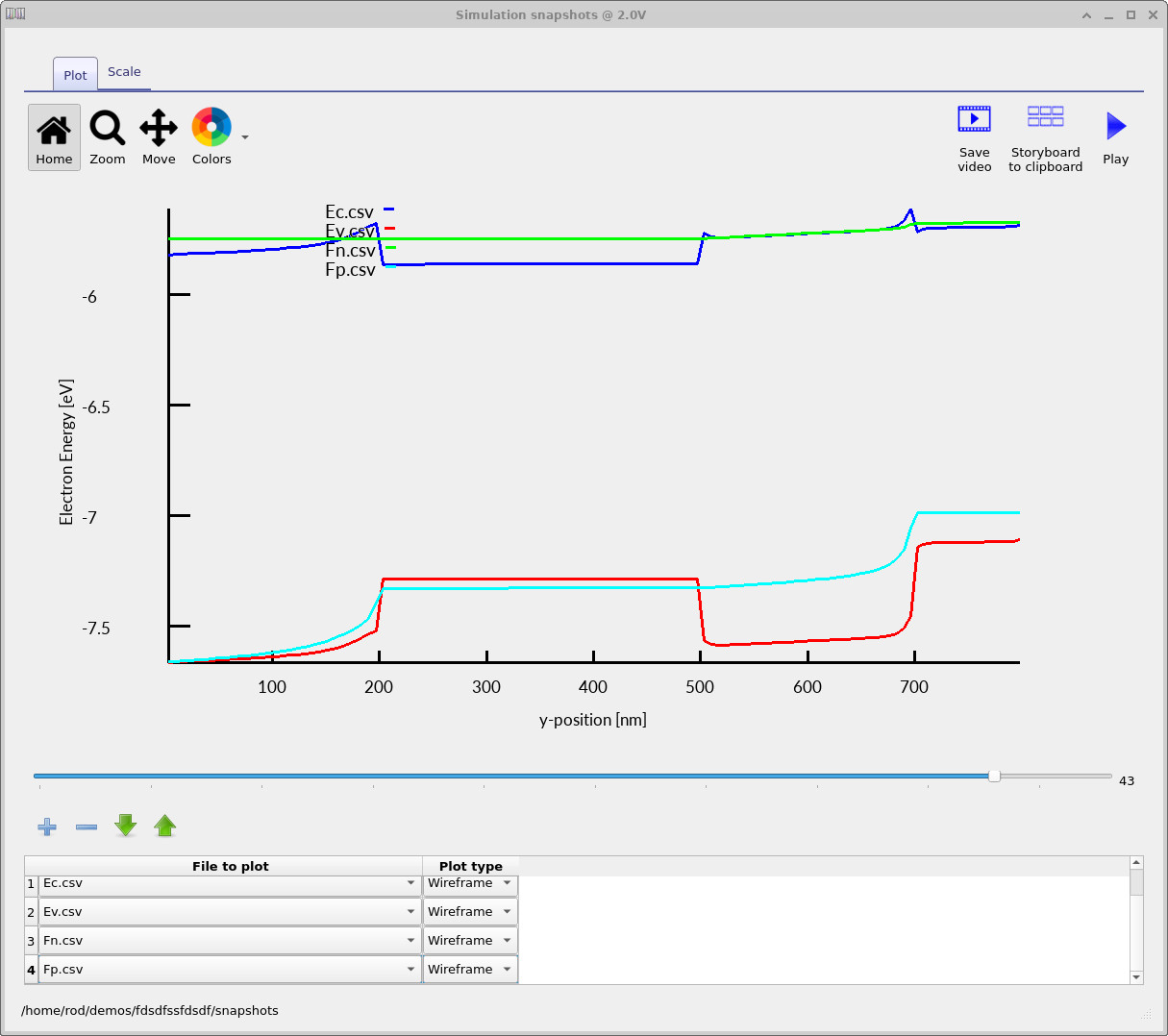Select row header number 3
The height and width of the screenshot is (1036, 1168).
pos(32,941)
